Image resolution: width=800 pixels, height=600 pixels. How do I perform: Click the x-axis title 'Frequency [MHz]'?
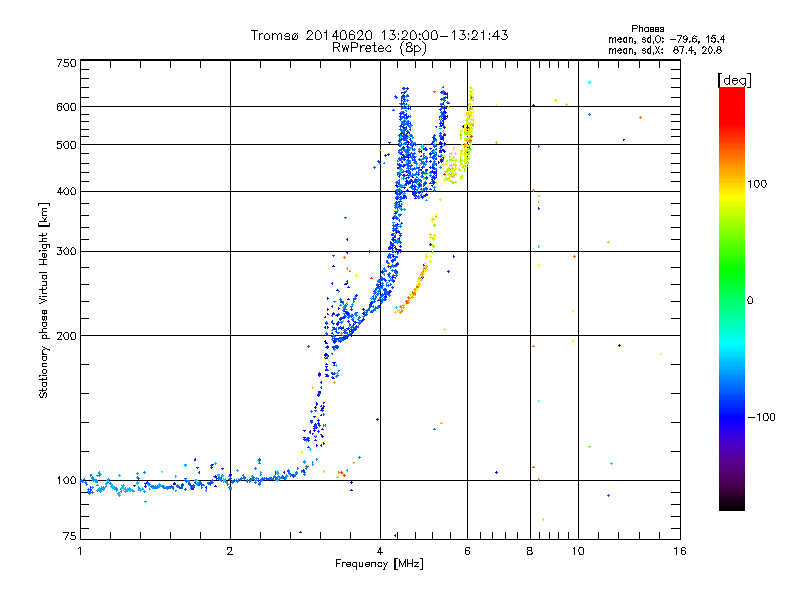coord(379,564)
